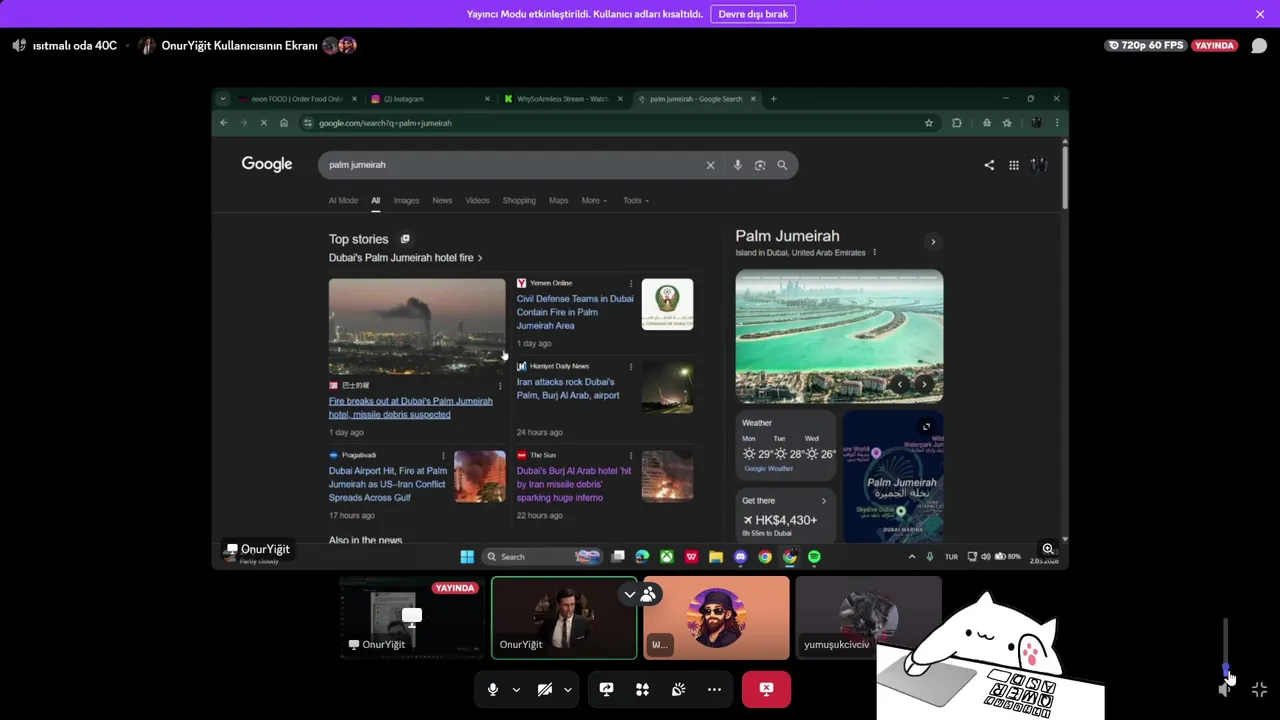Mute stream volume speaker icon
The height and width of the screenshot is (720, 1280).
[1224, 689]
